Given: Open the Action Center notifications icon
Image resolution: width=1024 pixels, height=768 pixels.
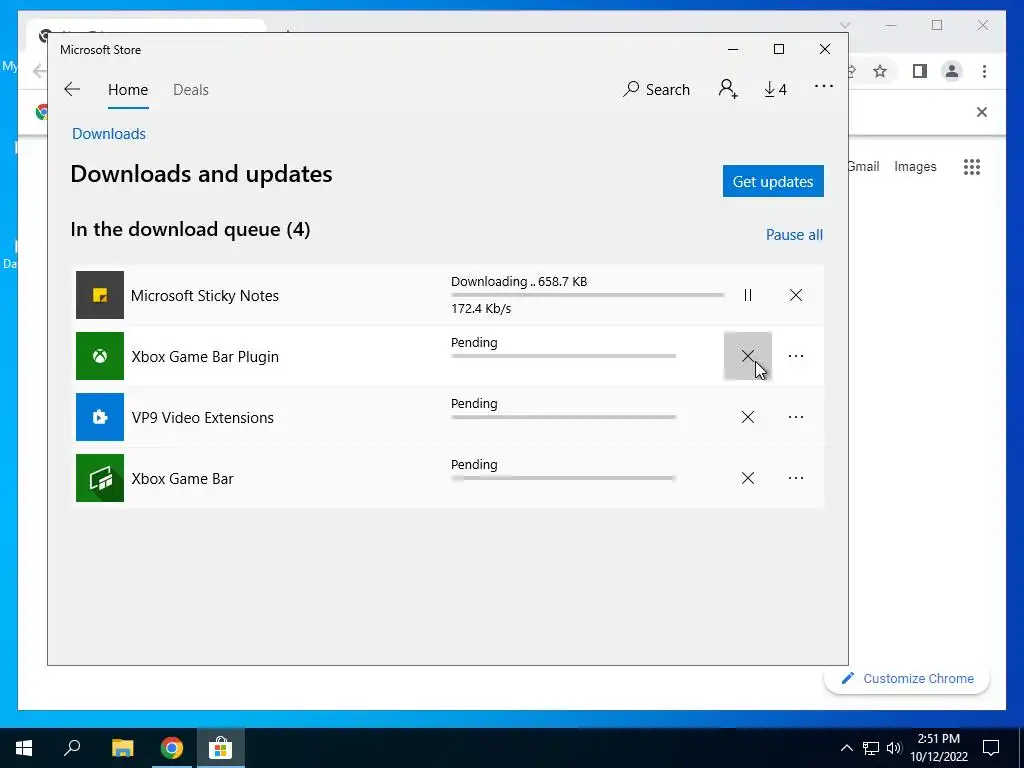Looking at the screenshot, I should [991, 748].
